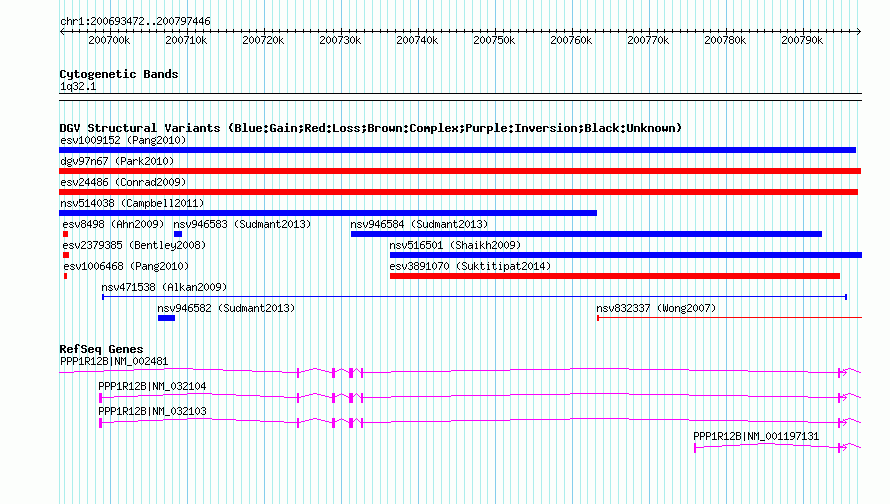Screen dimensions: 890x504
Task: Click the 200760k ruler mark
Action: click(571, 40)
